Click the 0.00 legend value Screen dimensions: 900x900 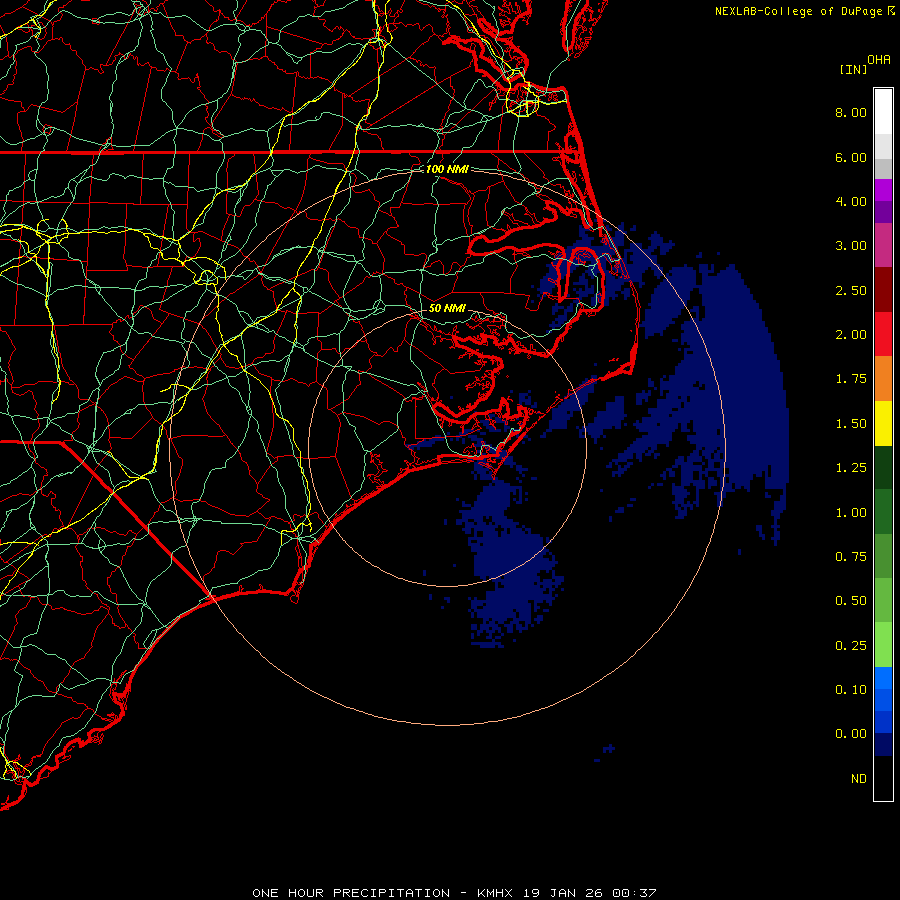point(851,734)
